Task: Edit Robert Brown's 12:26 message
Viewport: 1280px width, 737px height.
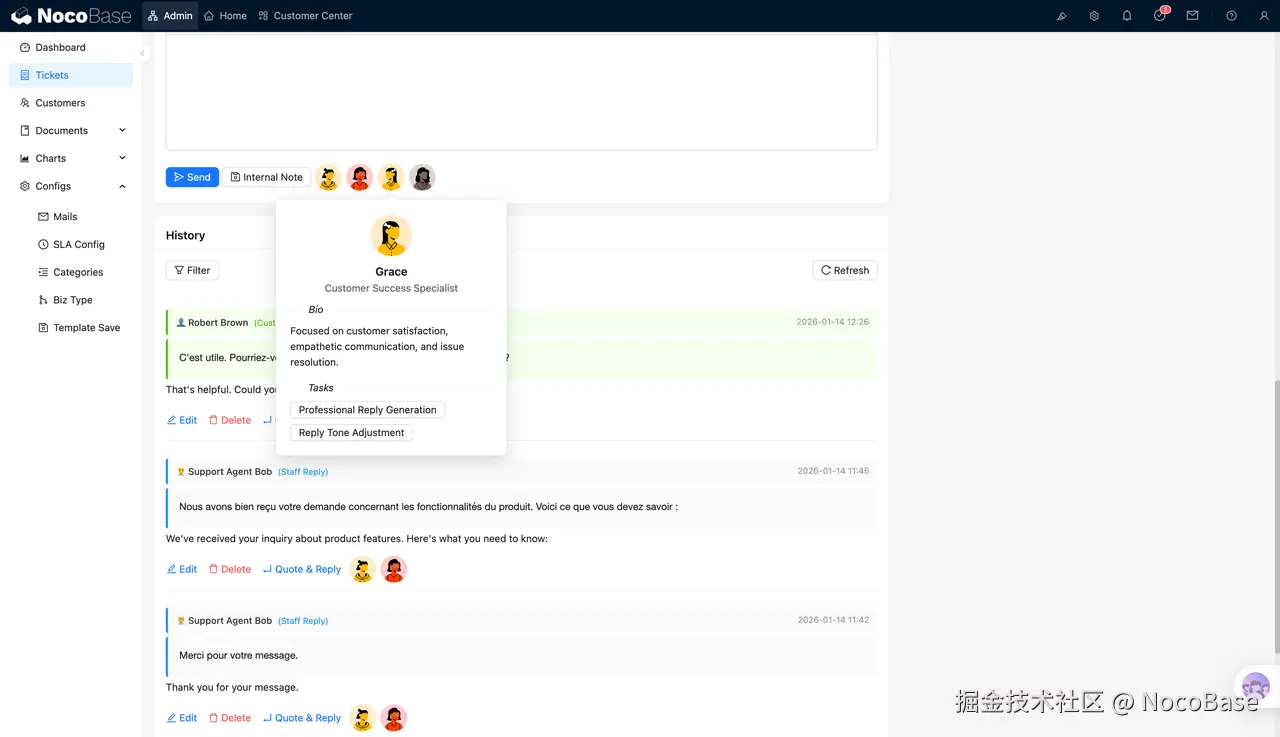Action: (182, 420)
